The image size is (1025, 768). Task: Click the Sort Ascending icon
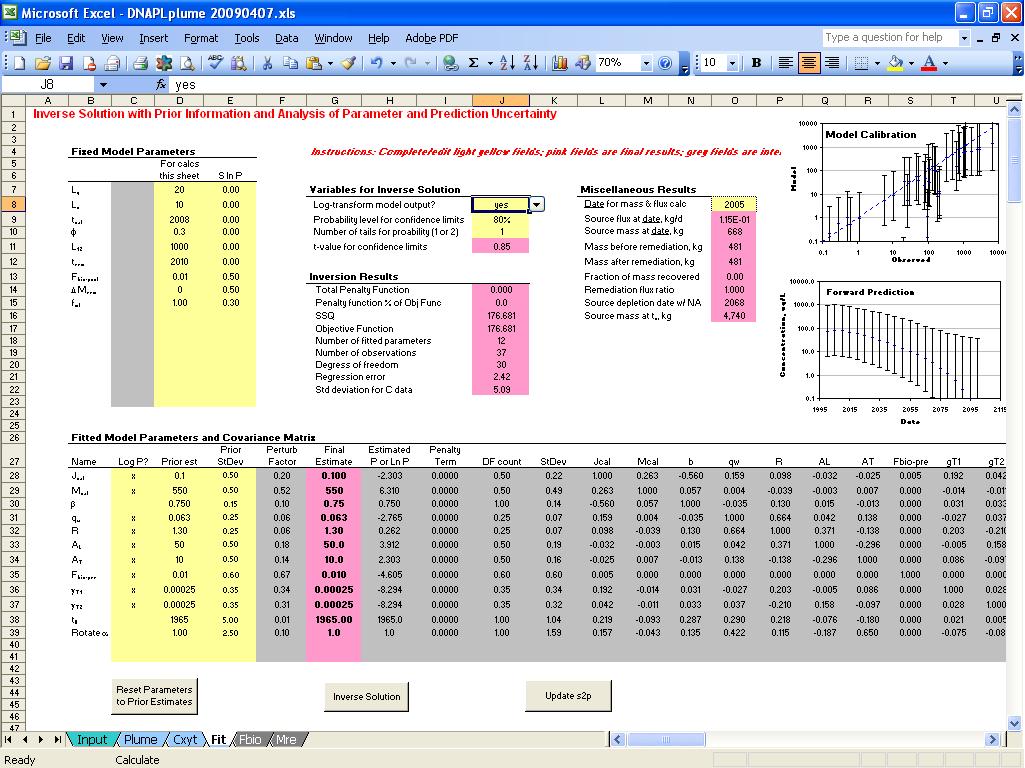(x=507, y=63)
